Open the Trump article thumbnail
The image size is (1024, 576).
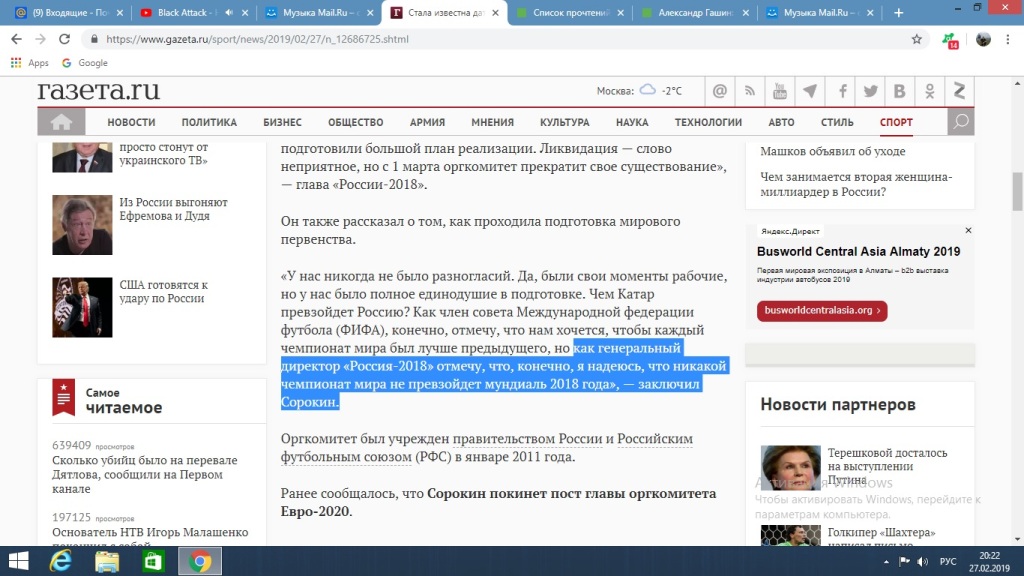(x=82, y=308)
